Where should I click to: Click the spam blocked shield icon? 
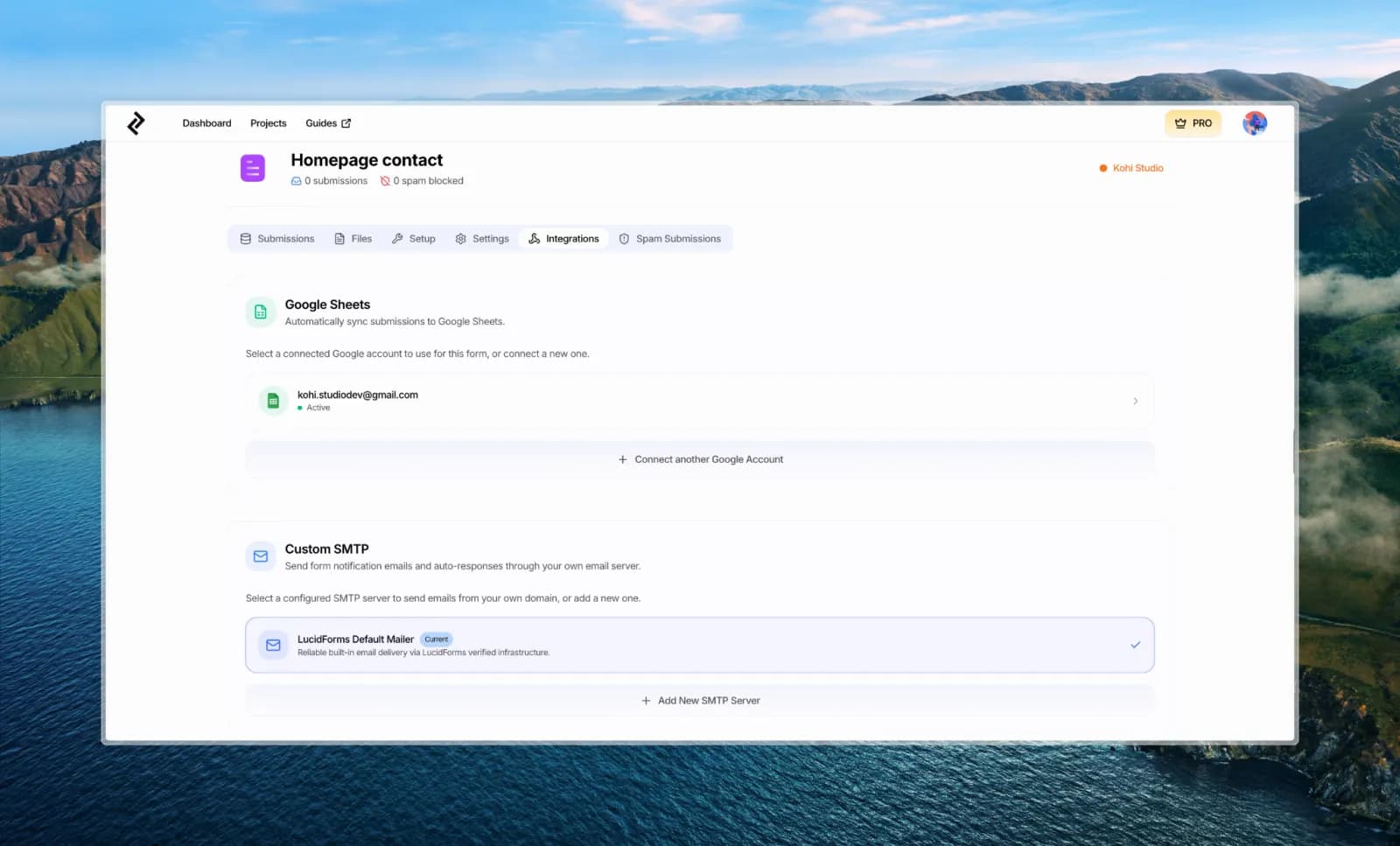coord(385,181)
